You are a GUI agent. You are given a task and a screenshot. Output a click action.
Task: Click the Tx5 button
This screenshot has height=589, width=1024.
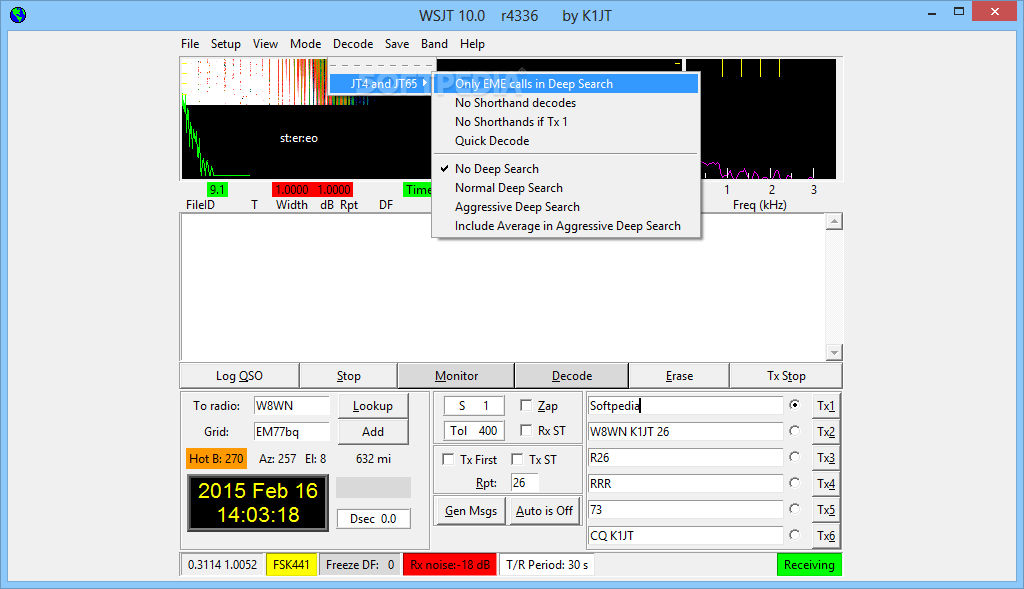[x=826, y=509]
